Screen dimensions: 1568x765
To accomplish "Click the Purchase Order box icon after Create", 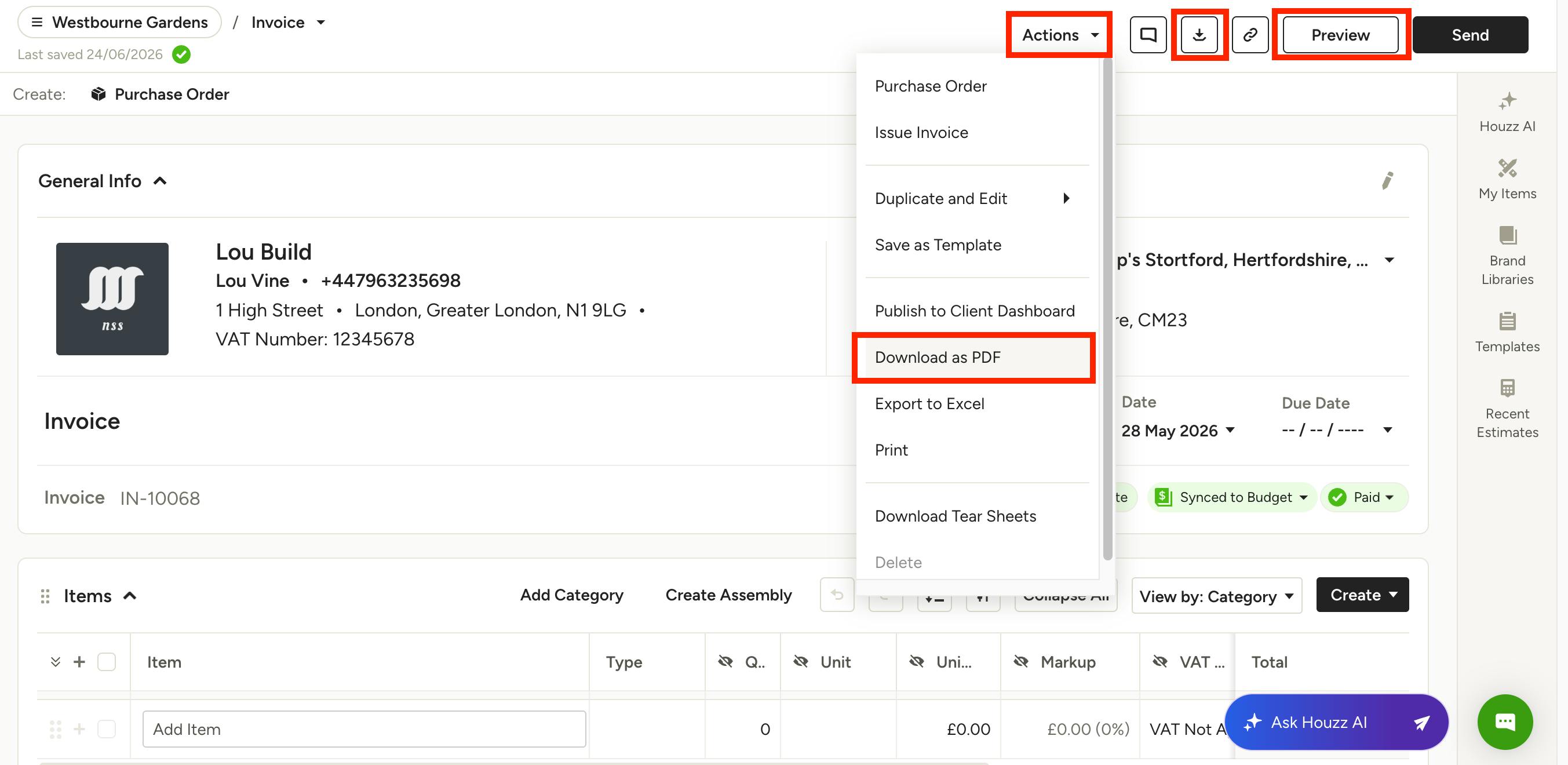I will [98, 94].
